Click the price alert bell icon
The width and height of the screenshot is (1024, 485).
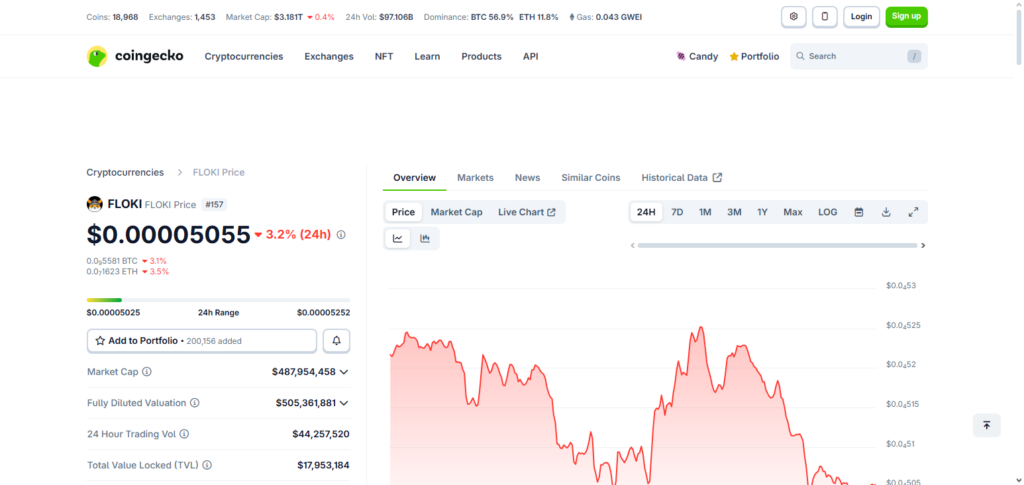(336, 341)
